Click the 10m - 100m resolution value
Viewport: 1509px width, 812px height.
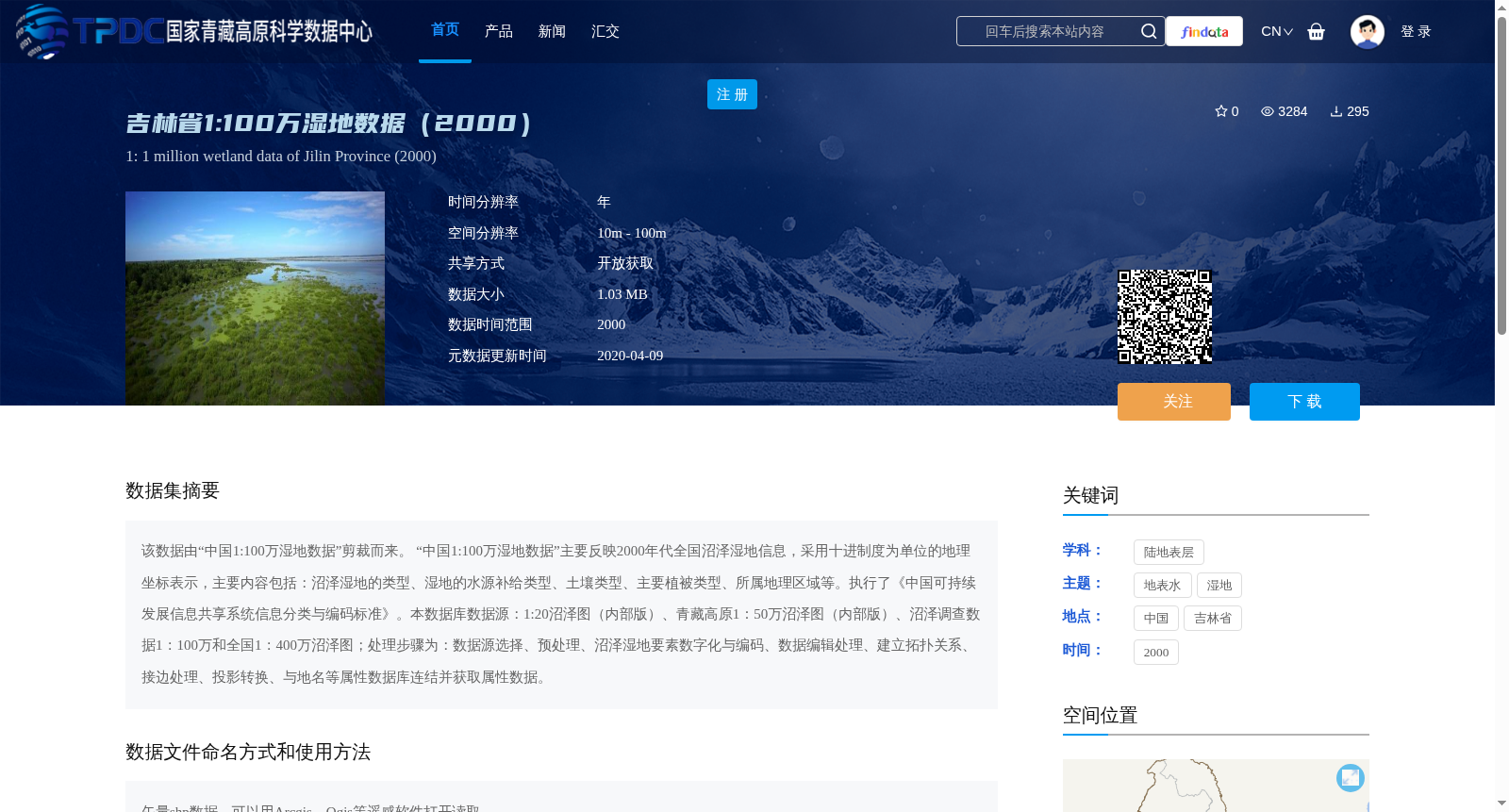click(632, 233)
